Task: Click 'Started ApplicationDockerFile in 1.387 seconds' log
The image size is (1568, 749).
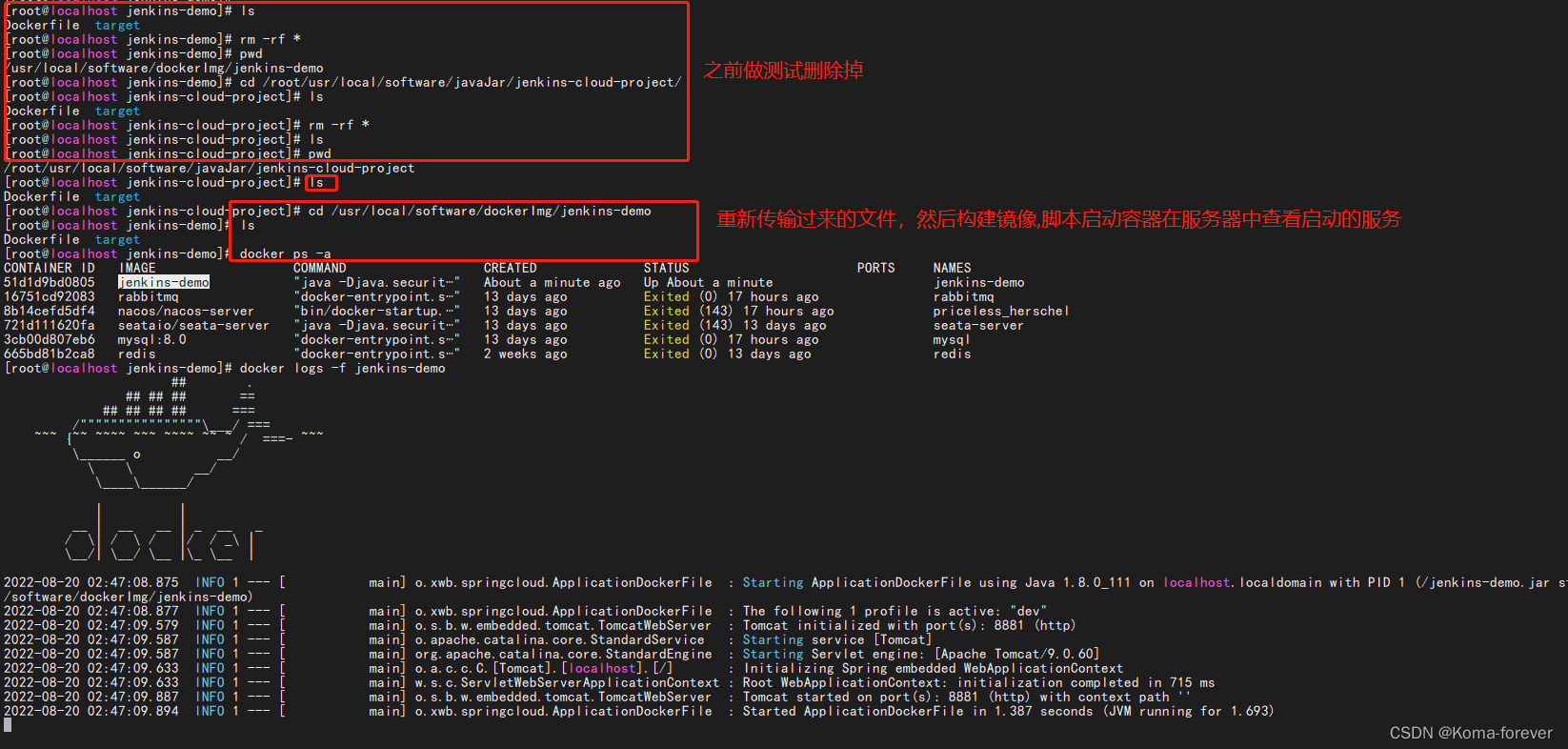Action: pos(1009,711)
